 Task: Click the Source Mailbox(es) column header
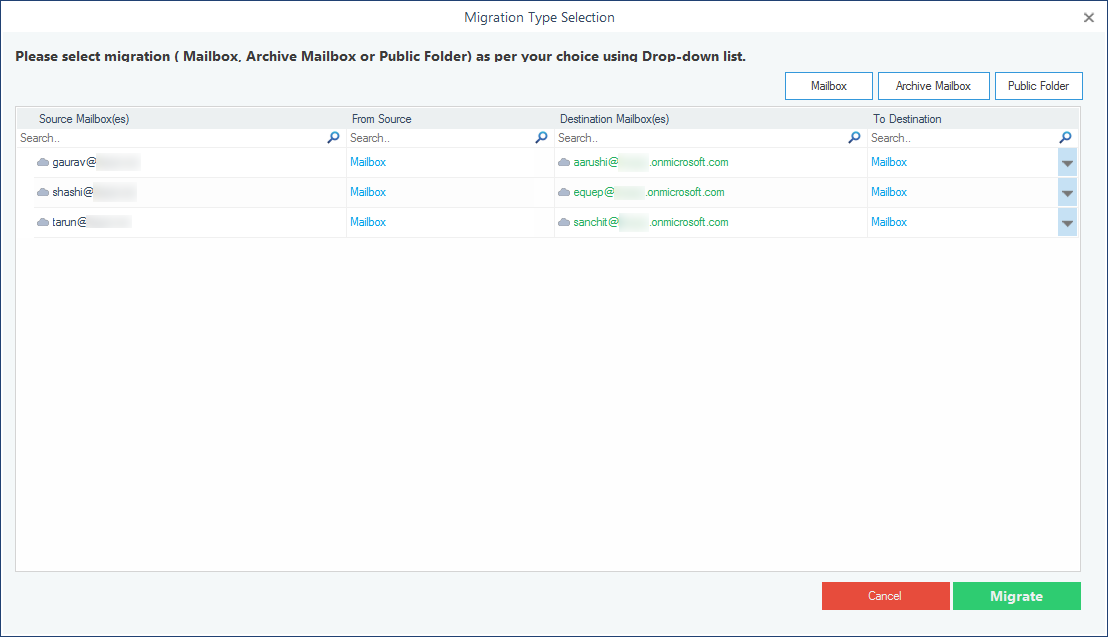[x=84, y=119]
